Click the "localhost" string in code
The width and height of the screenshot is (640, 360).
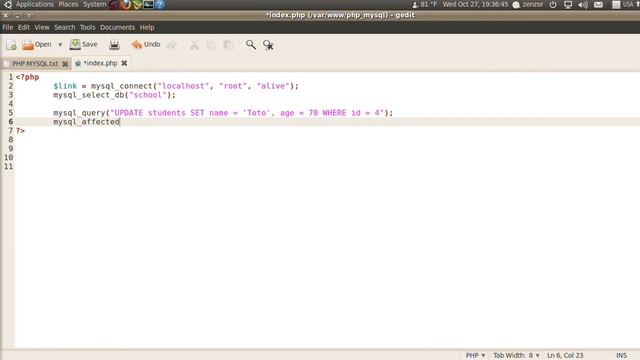pyautogui.click(x=183, y=86)
